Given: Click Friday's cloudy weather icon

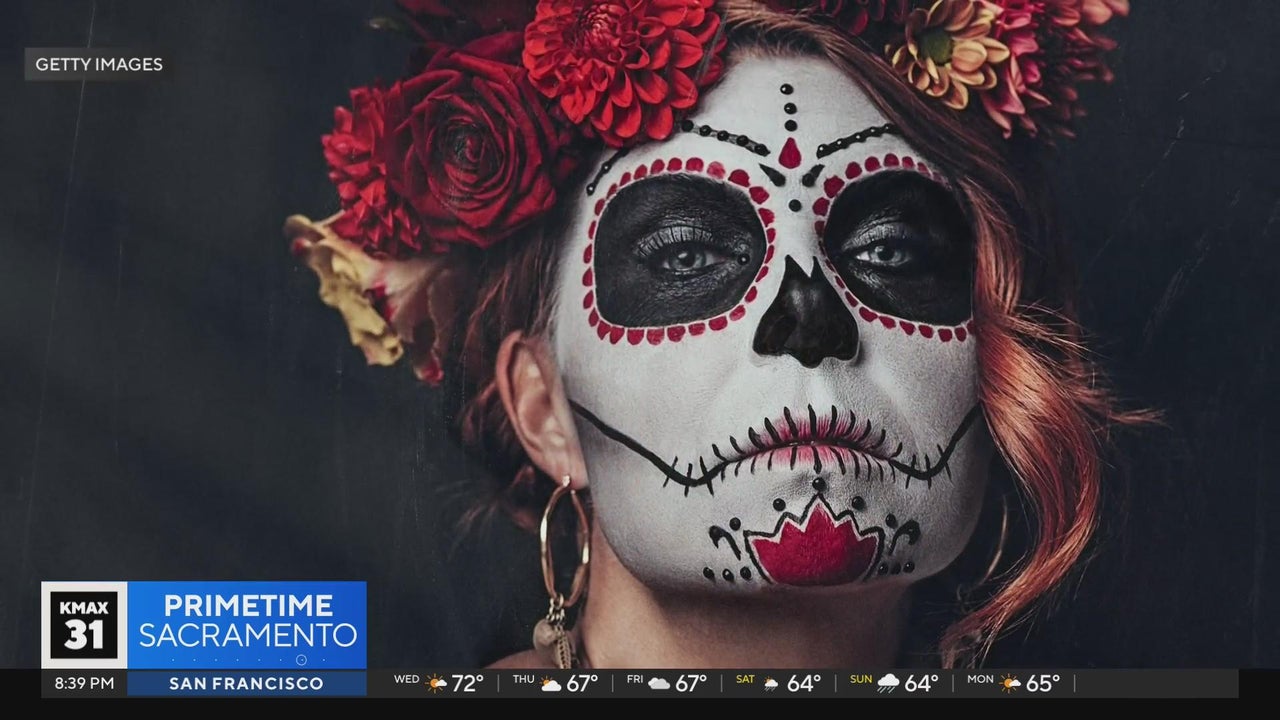Looking at the screenshot, I should coord(659,684).
